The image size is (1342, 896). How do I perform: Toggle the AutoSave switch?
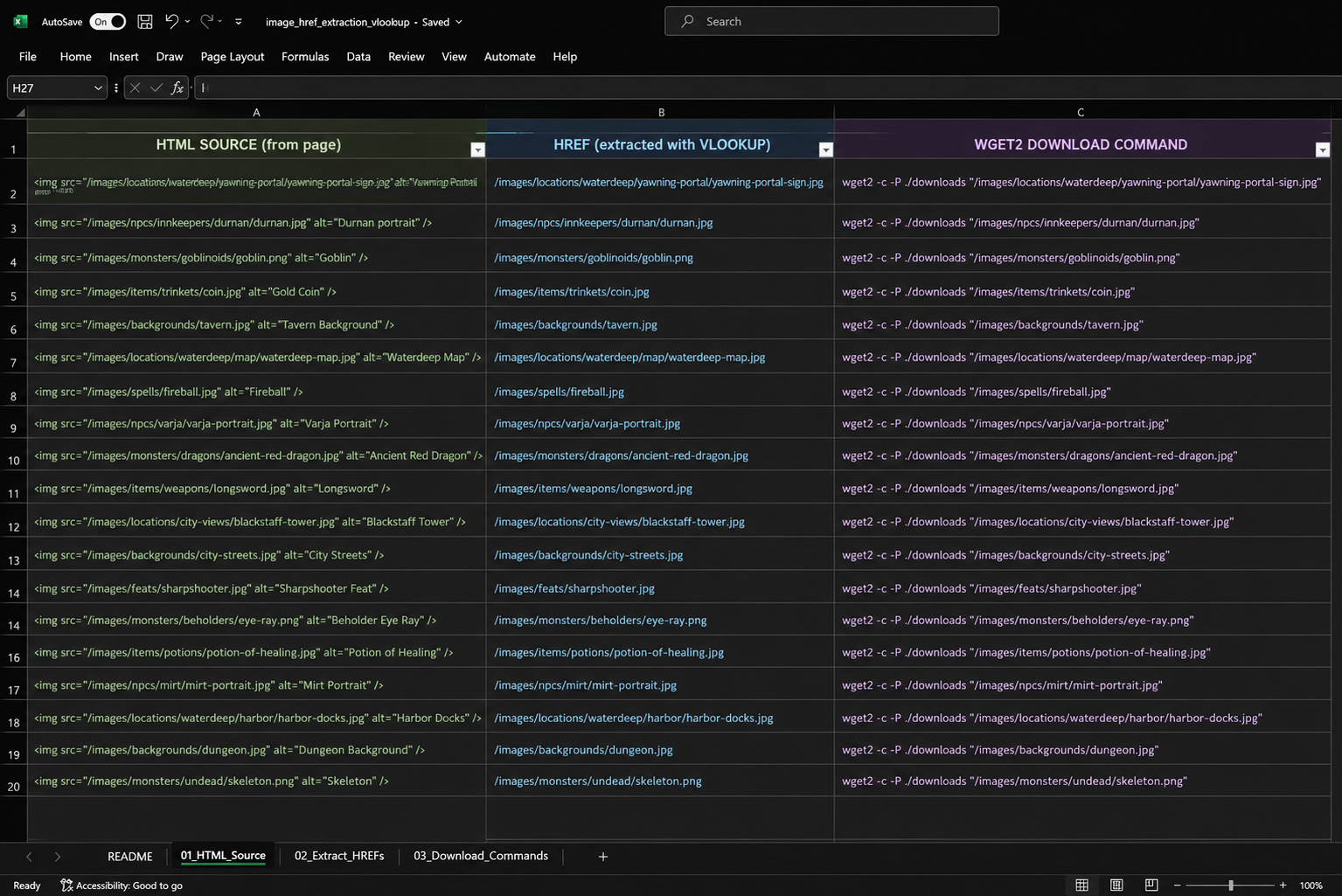point(108,21)
